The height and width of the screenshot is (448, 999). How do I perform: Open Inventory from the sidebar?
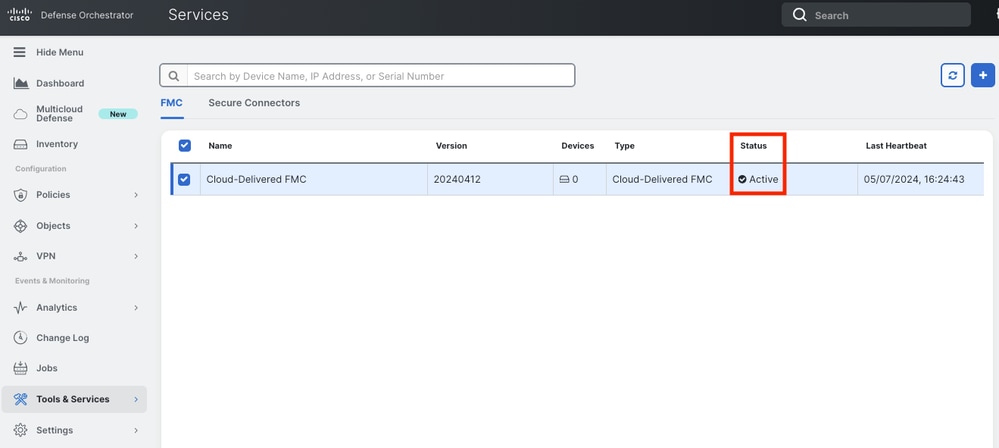click(57, 145)
